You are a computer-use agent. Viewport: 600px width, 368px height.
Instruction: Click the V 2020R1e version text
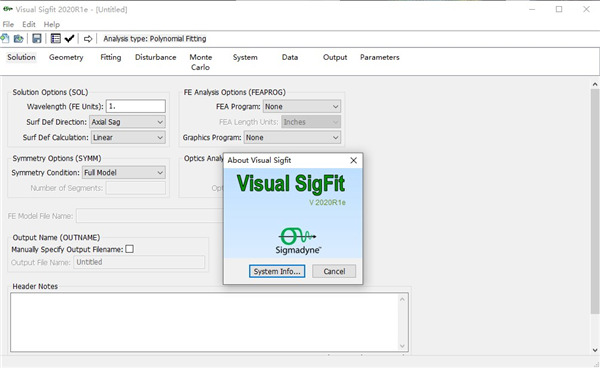[327, 202]
